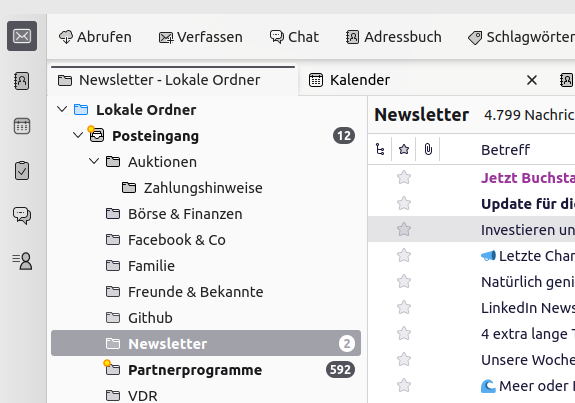Open the Calendar space in sidebar
This screenshot has width=575, height=403.
[x=22, y=126]
